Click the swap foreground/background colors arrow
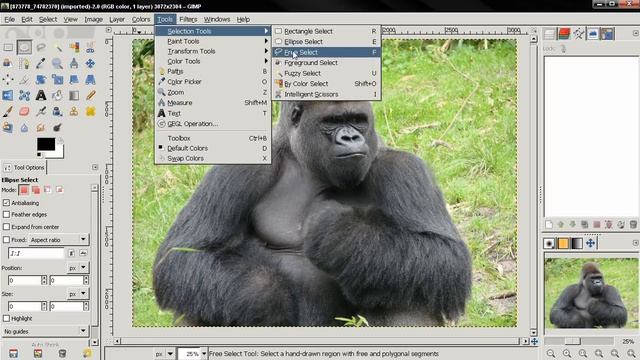640x360 pixels. tap(60, 141)
